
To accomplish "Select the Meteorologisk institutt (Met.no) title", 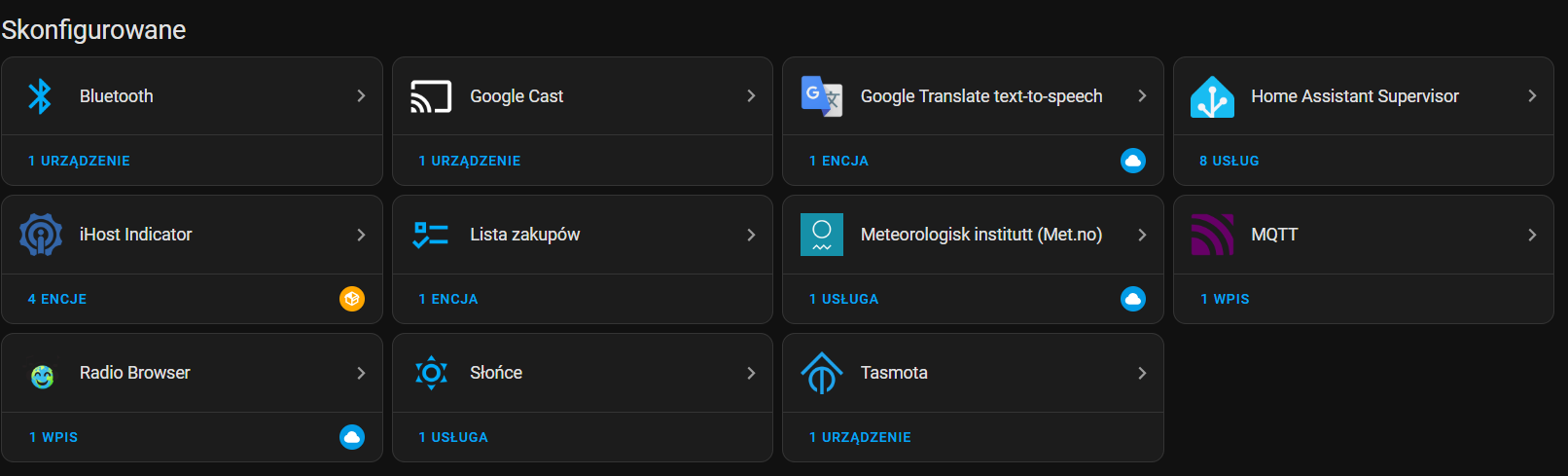I will [x=981, y=235].
